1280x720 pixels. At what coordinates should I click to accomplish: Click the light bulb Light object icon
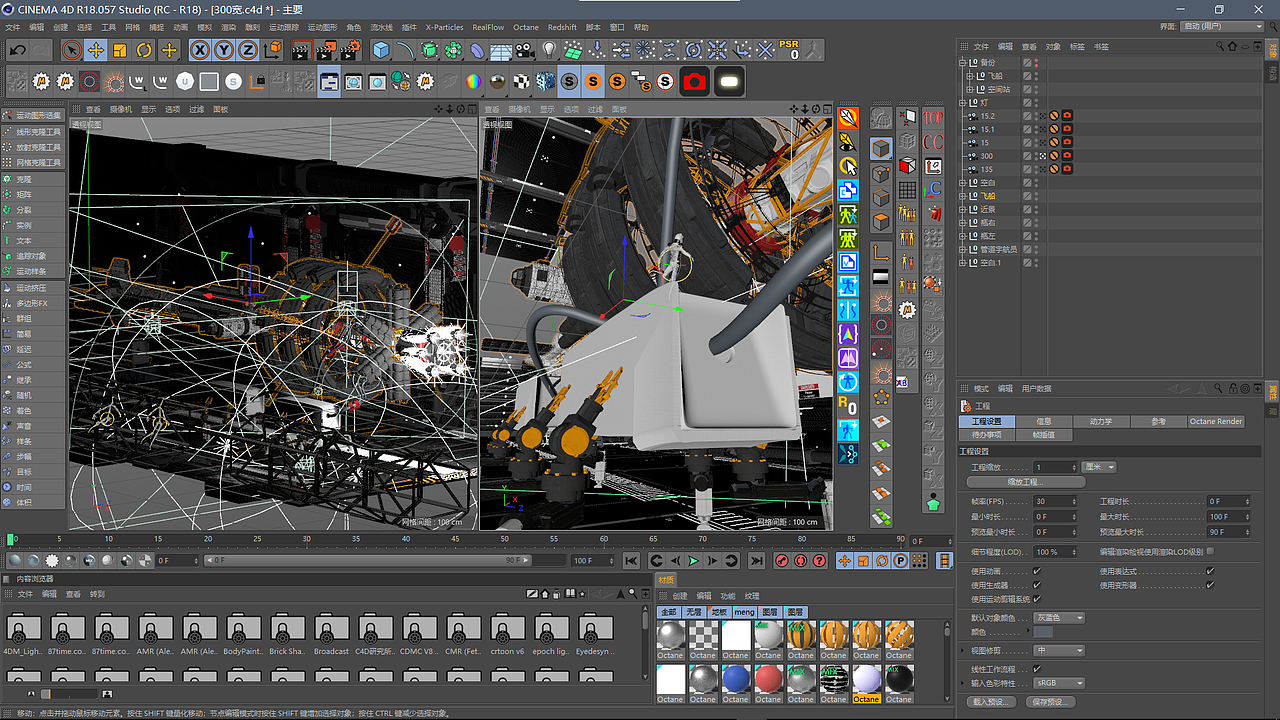point(549,50)
